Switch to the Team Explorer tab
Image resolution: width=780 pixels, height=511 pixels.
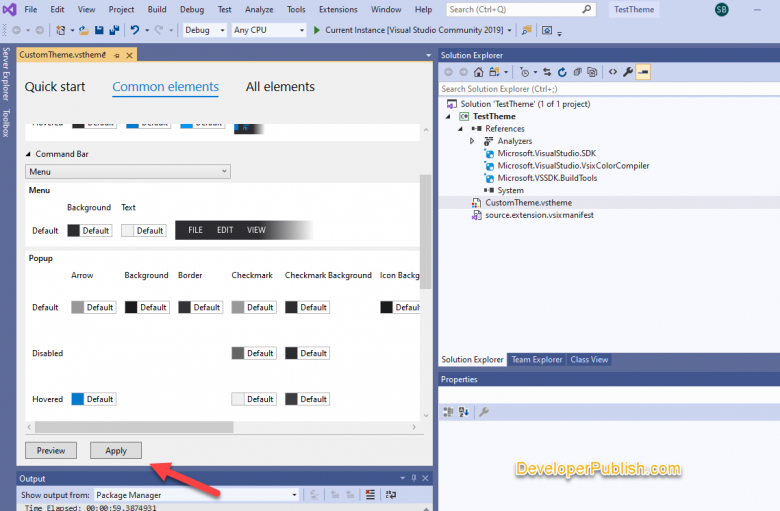(x=537, y=360)
